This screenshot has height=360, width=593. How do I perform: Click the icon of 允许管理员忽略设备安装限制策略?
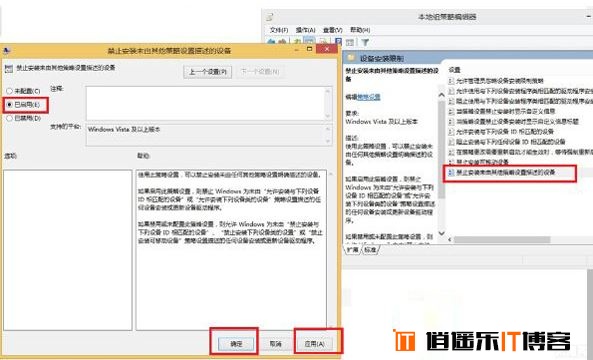tap(451, 81)
